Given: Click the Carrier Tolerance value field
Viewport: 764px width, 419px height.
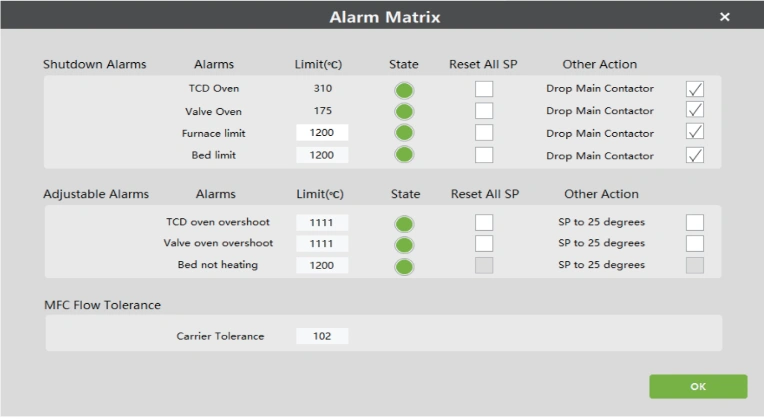Looking at the screenshot, I should pos(322,336).
